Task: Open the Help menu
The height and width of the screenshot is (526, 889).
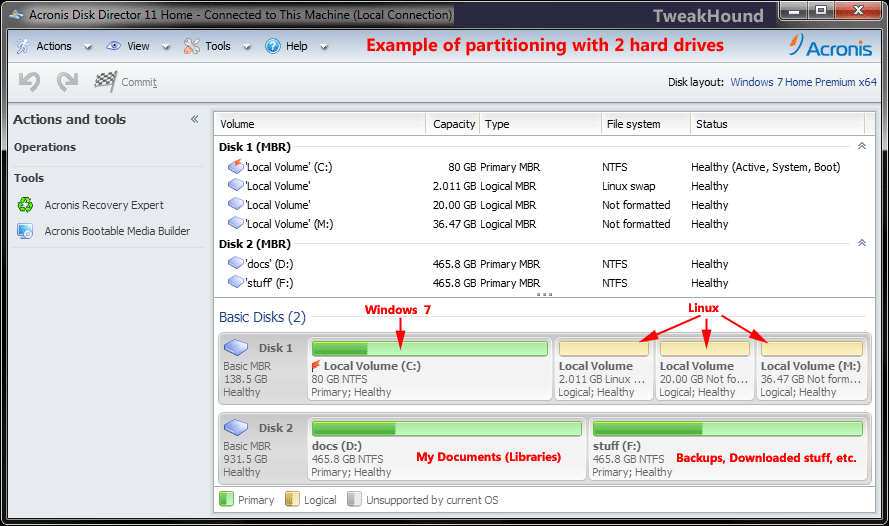Action: pos(297,46)
